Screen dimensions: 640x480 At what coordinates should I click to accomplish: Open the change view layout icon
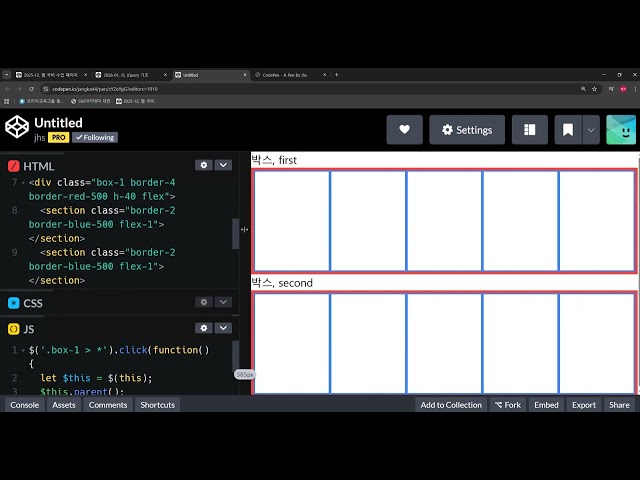(x=529, y=130)
